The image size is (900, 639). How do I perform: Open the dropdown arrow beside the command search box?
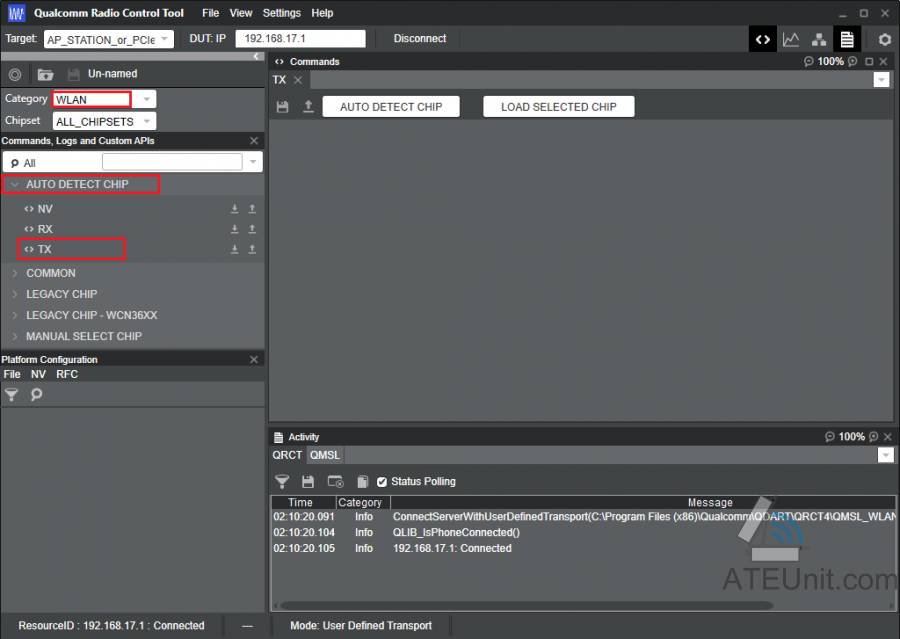253,162
